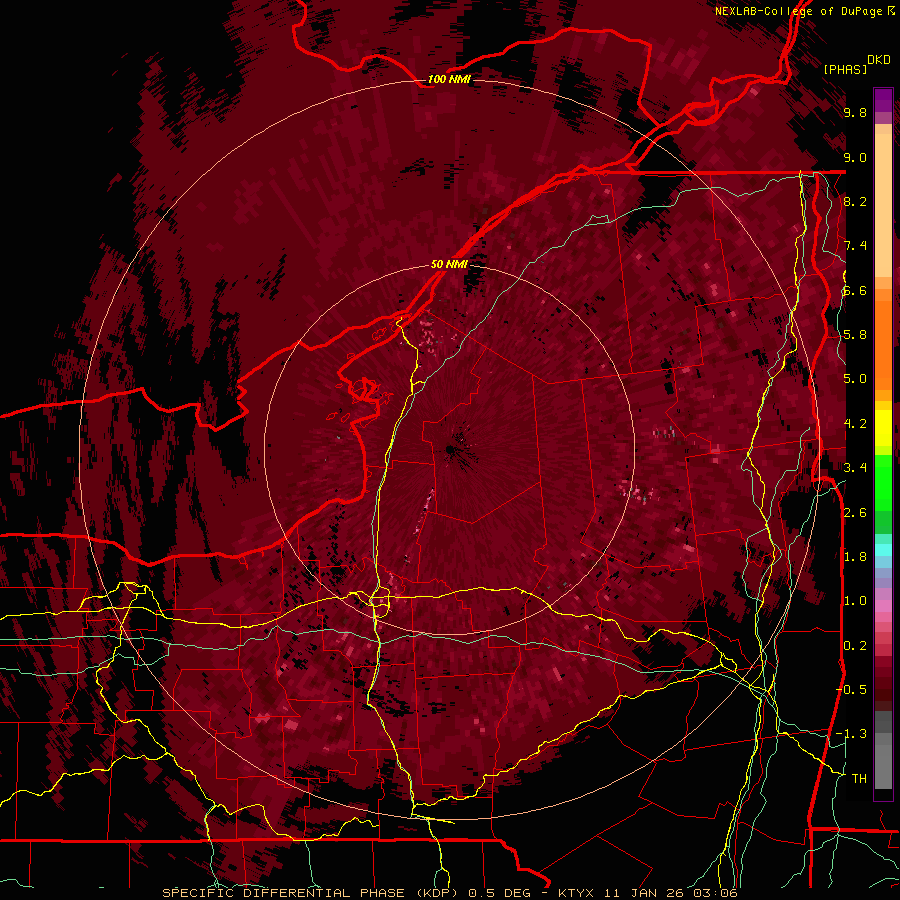Click the -1.3 scale value
900x900 pixels.
click(x=852, y=734)
